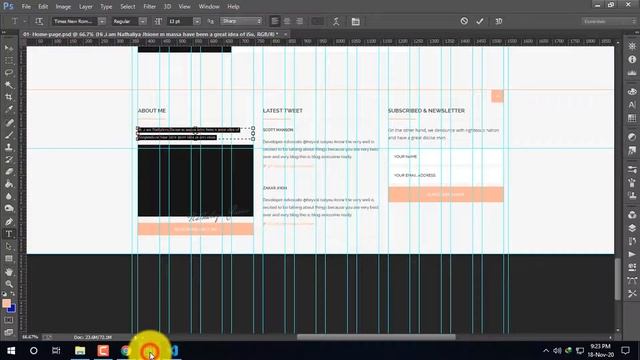Screen dimensions: 640x360
Task: Commit current text edits
Action: click(480, 21)
